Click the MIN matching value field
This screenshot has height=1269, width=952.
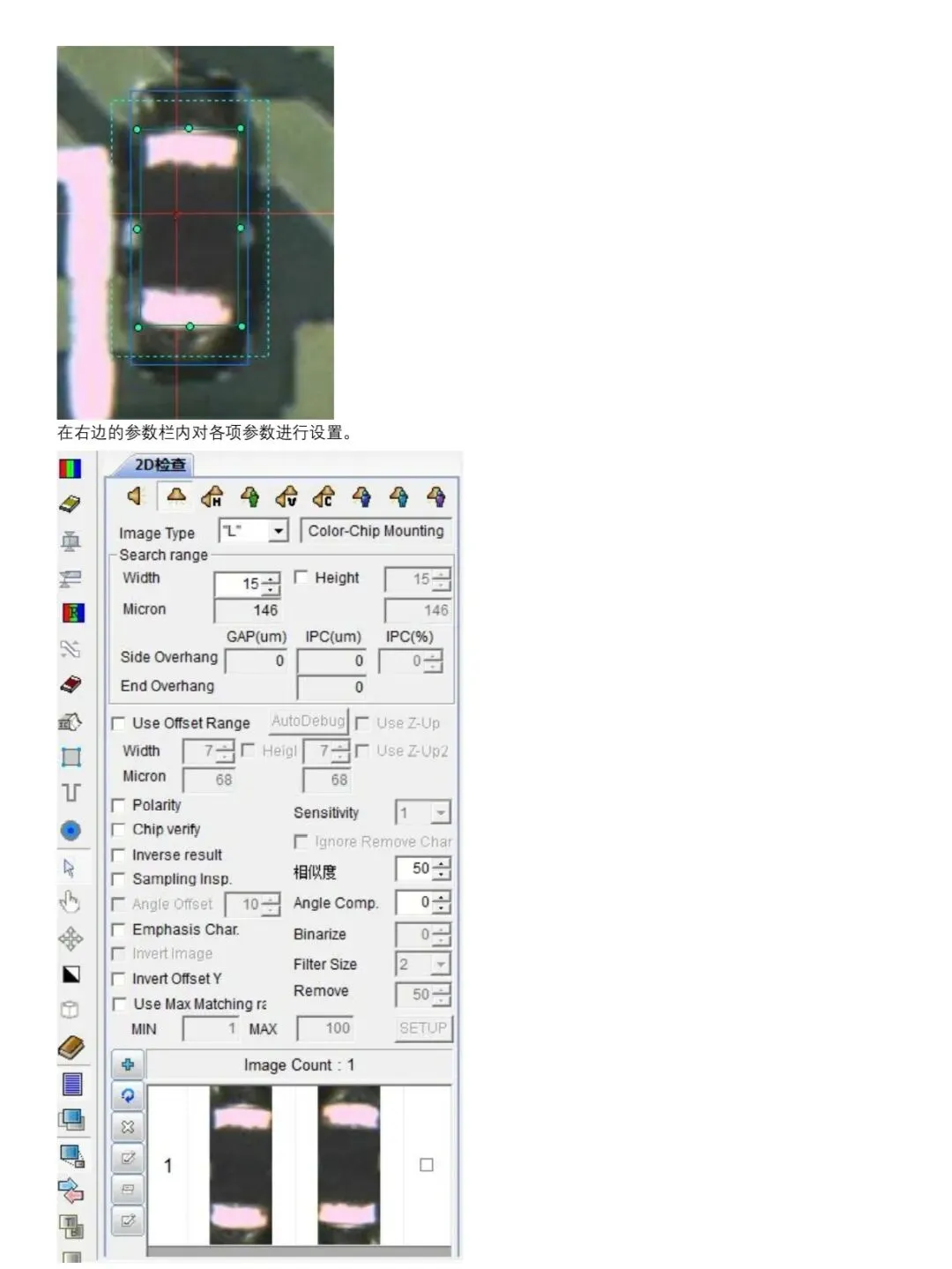click(x=210, y=1028)
